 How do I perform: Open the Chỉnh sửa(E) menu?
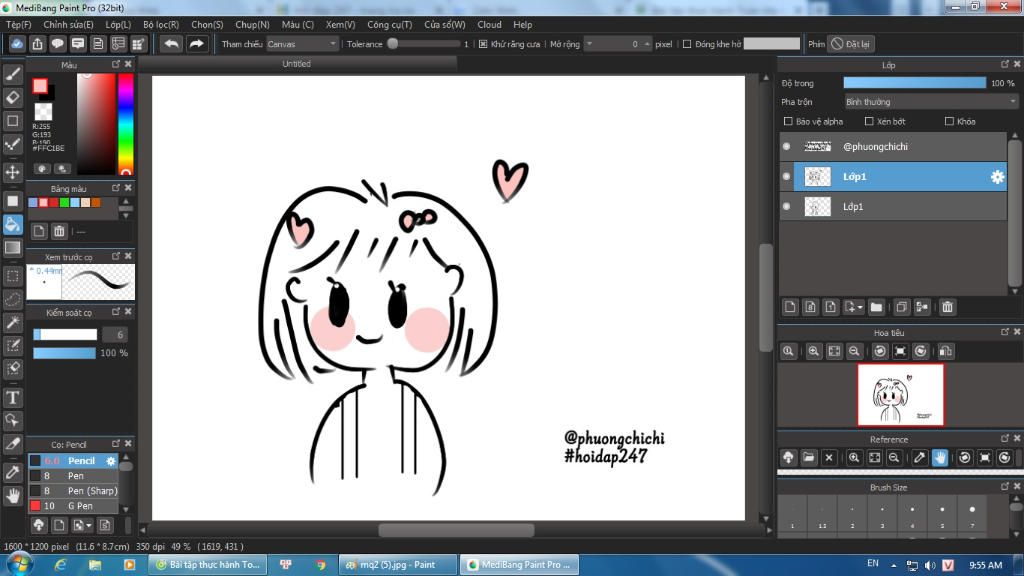(x=69, y=25)
